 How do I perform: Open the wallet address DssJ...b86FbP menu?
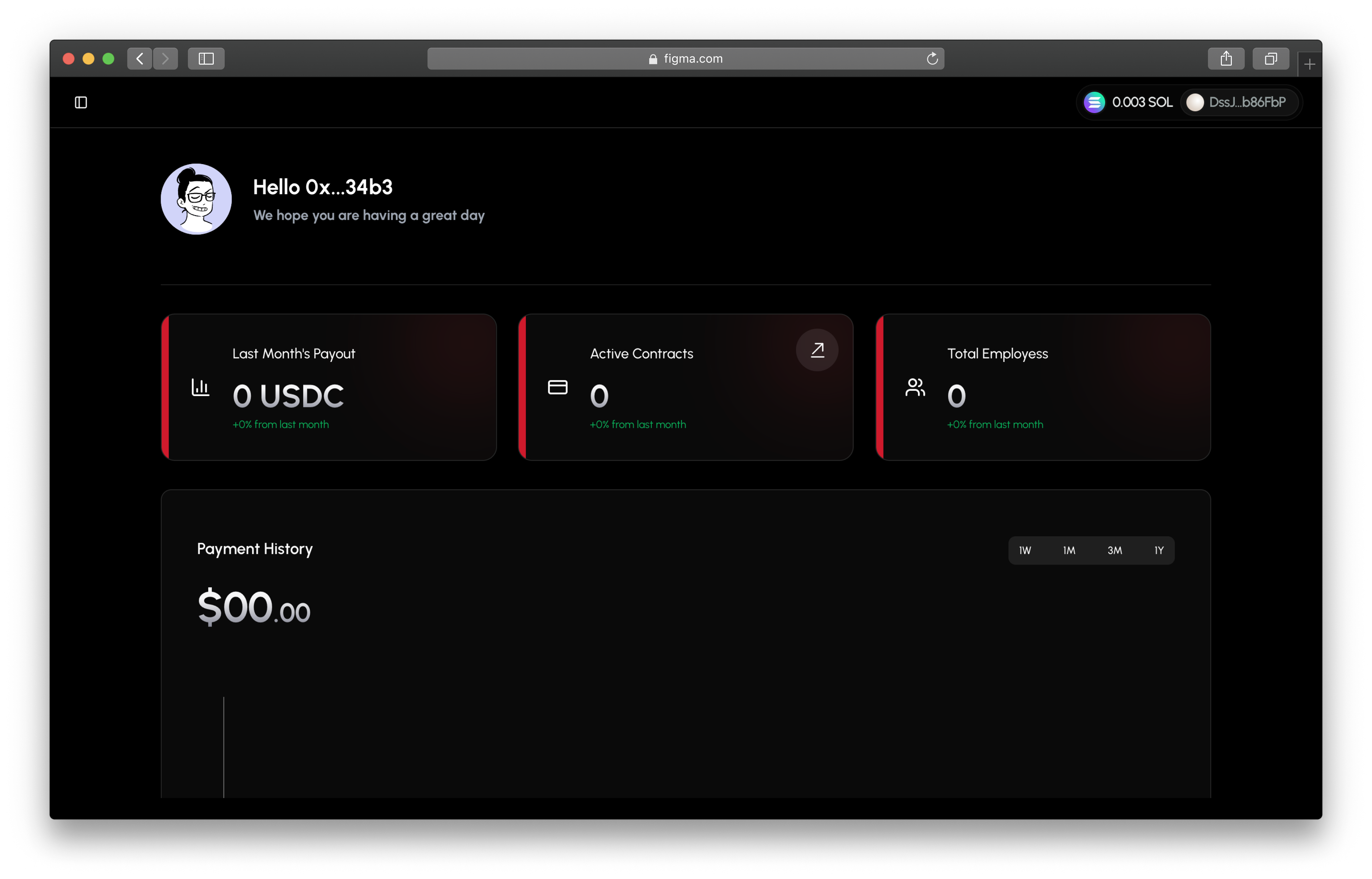(x=1239, y=102)
